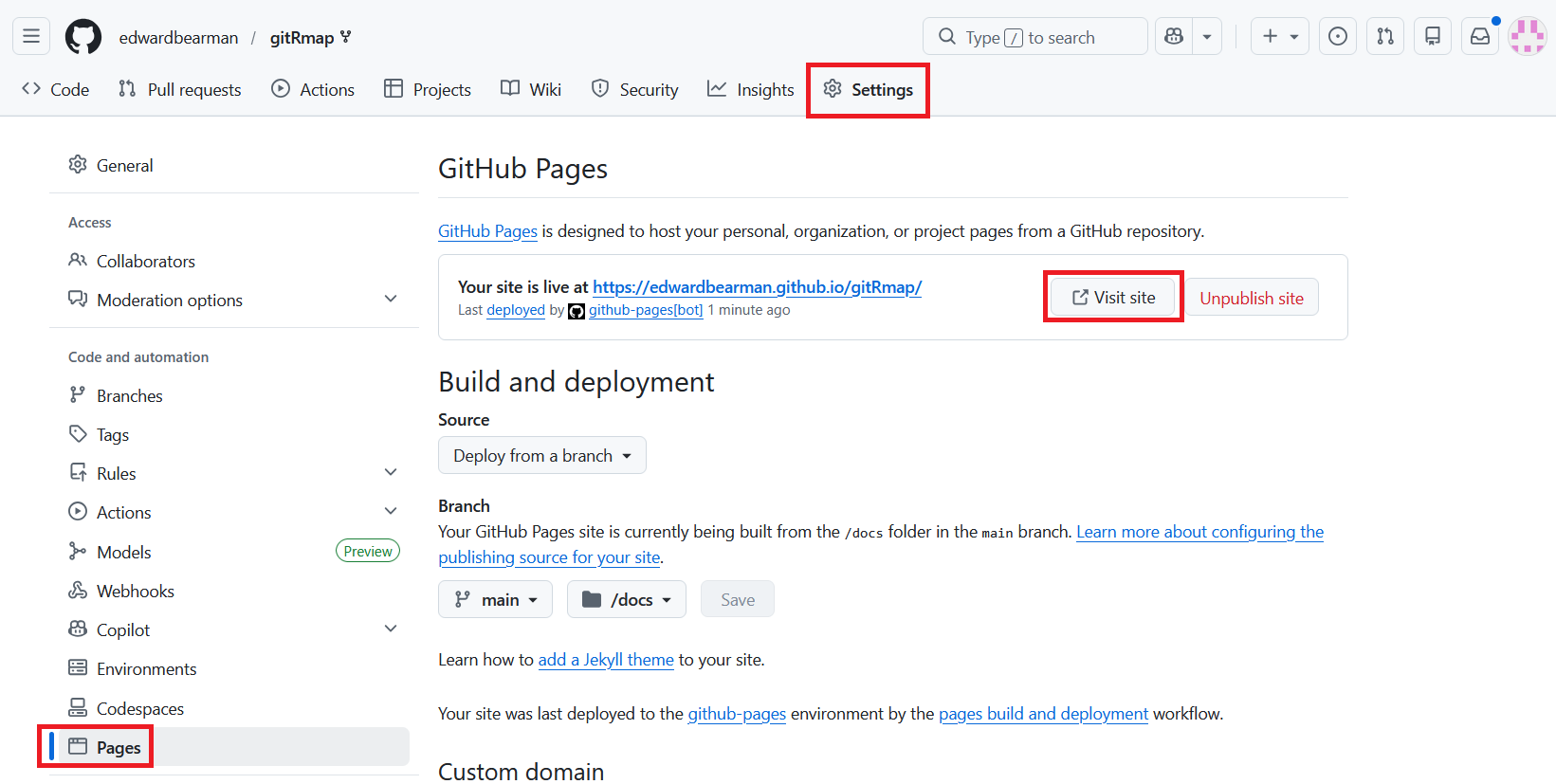Open the /docs folder selector dropdown
Viewport: 1556px width, 784px height.
(x=626, y=600)
